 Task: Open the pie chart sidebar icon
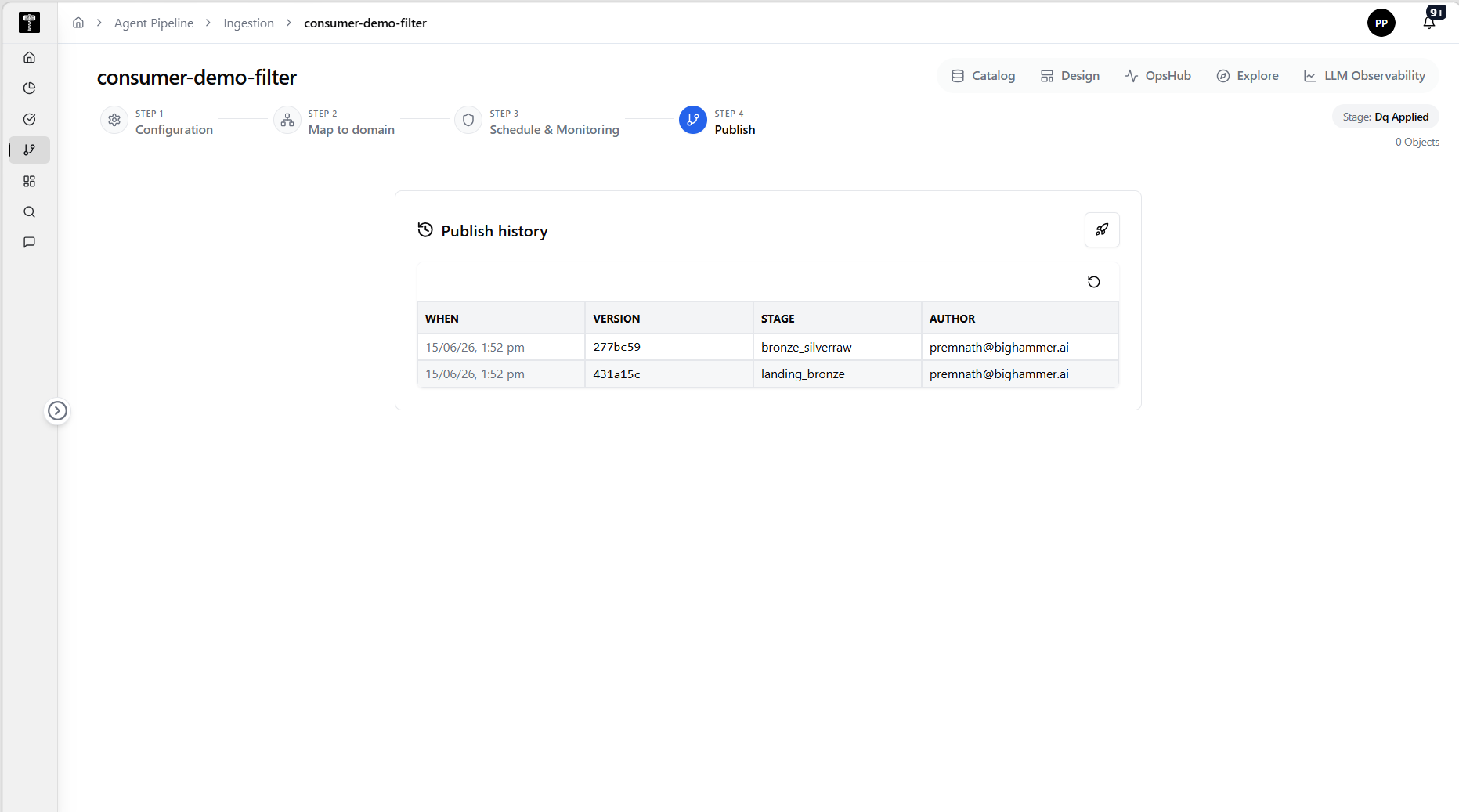29,88
